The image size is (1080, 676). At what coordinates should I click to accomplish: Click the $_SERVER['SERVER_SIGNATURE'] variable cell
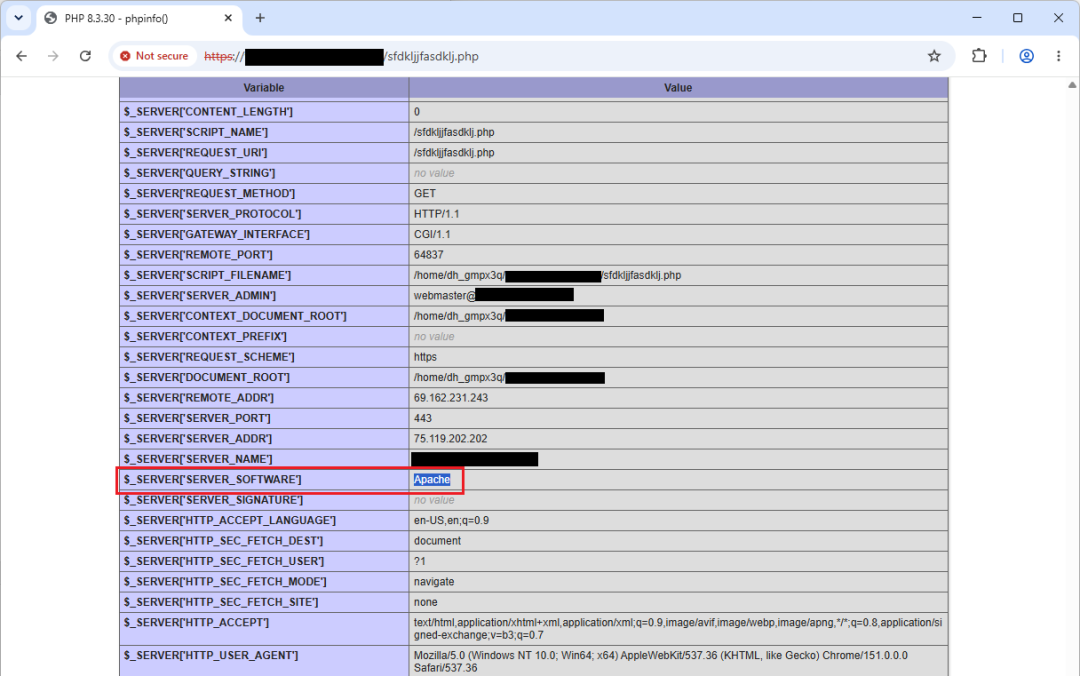click(x=264, y=500)
